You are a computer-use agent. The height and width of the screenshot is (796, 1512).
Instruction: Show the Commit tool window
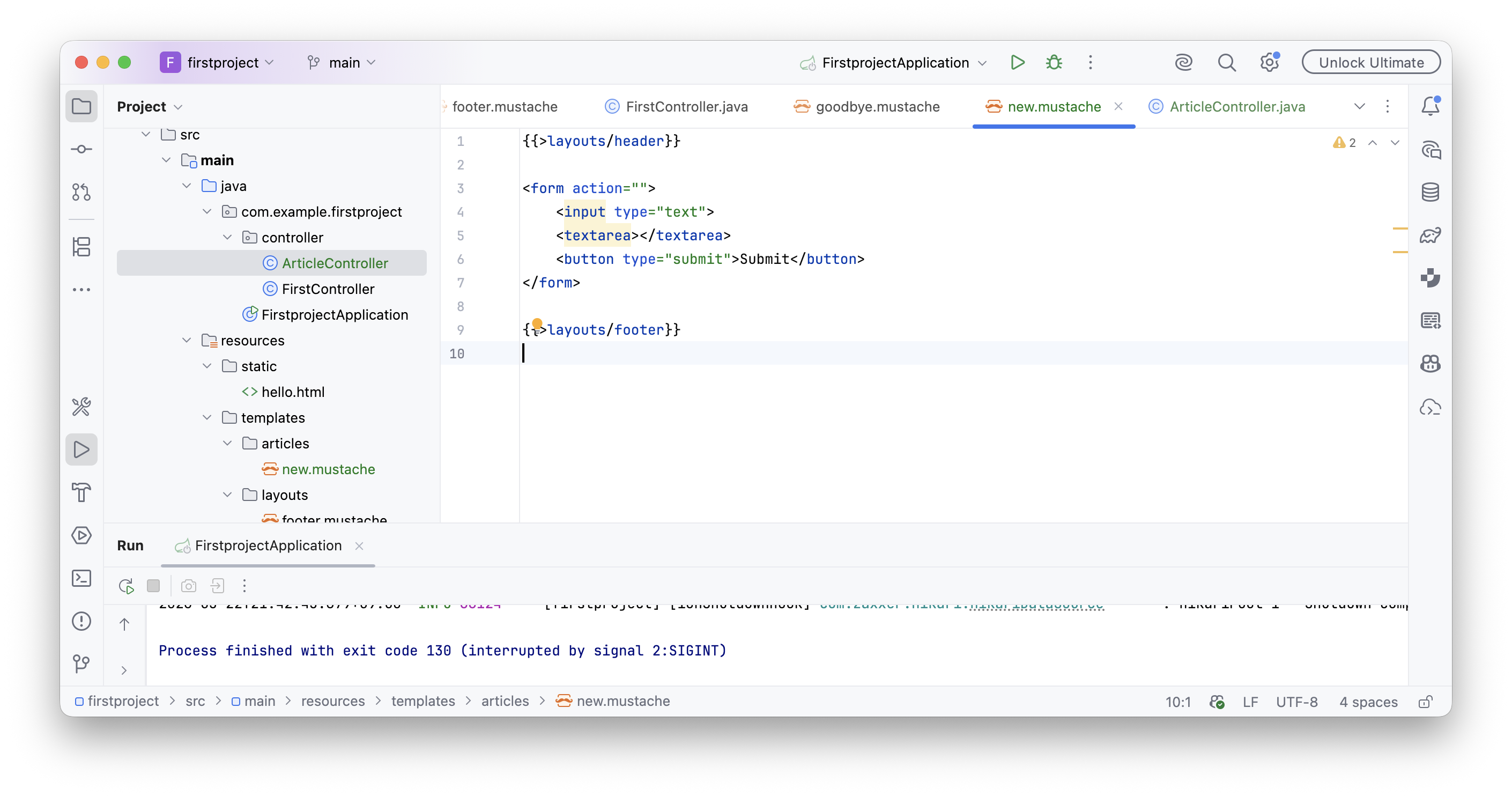tap(81, 149)
